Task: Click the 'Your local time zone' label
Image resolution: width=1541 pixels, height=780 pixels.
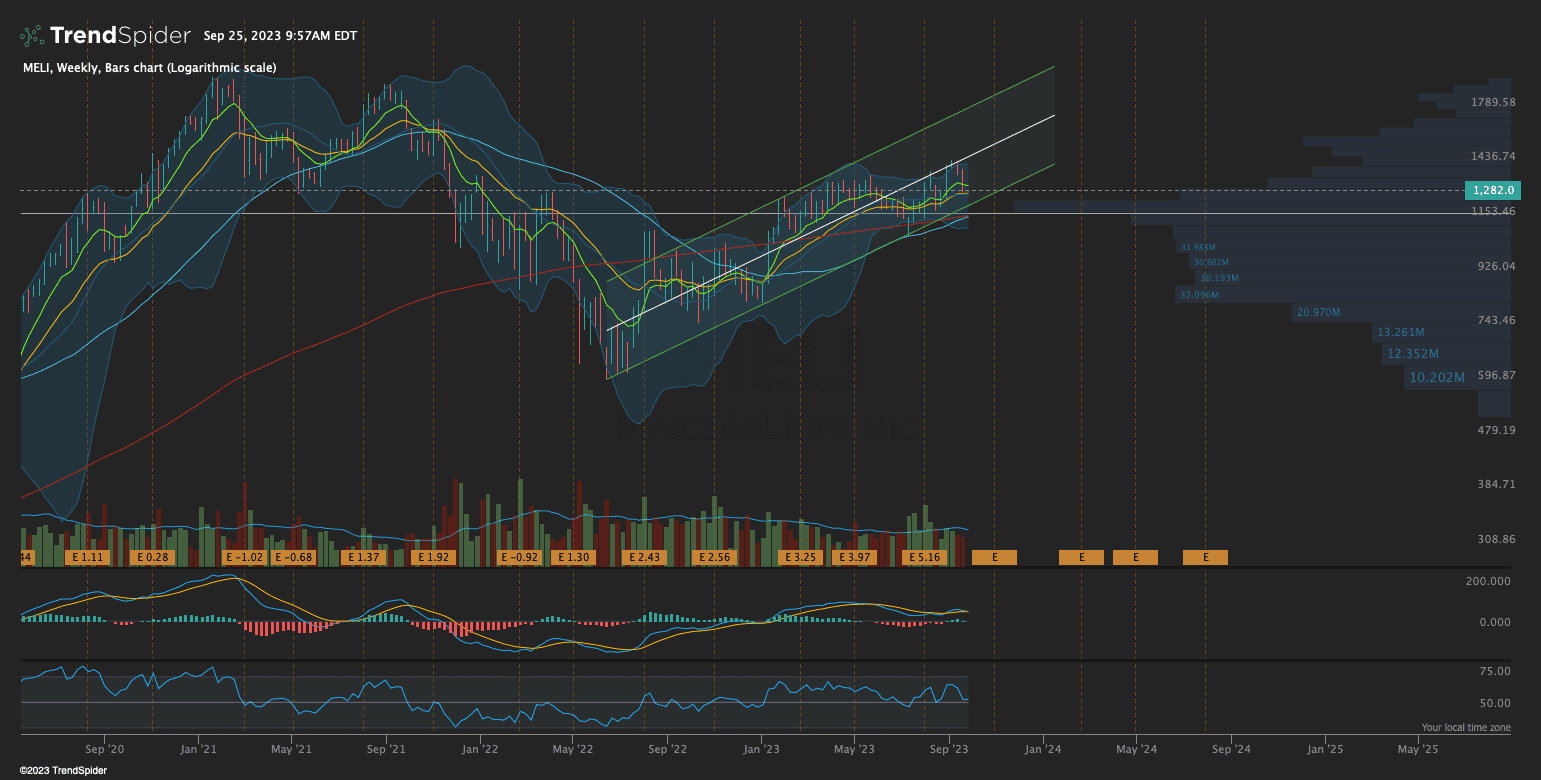Action: click(1465, 728)
